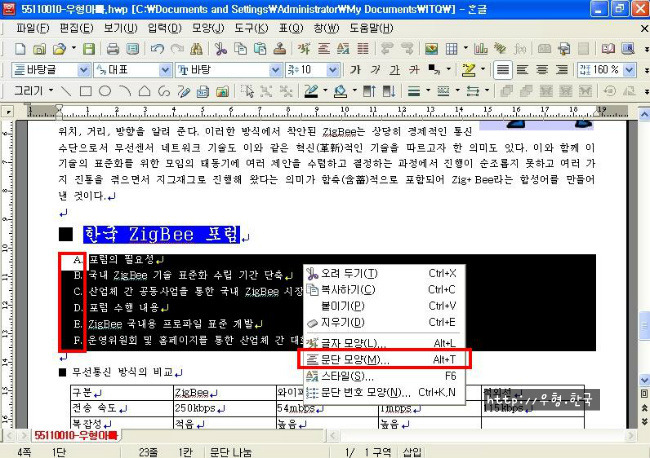Screen dimensions: 650x458
Task: Open the 편집(E) menu
Action: [x=76, y=28]
